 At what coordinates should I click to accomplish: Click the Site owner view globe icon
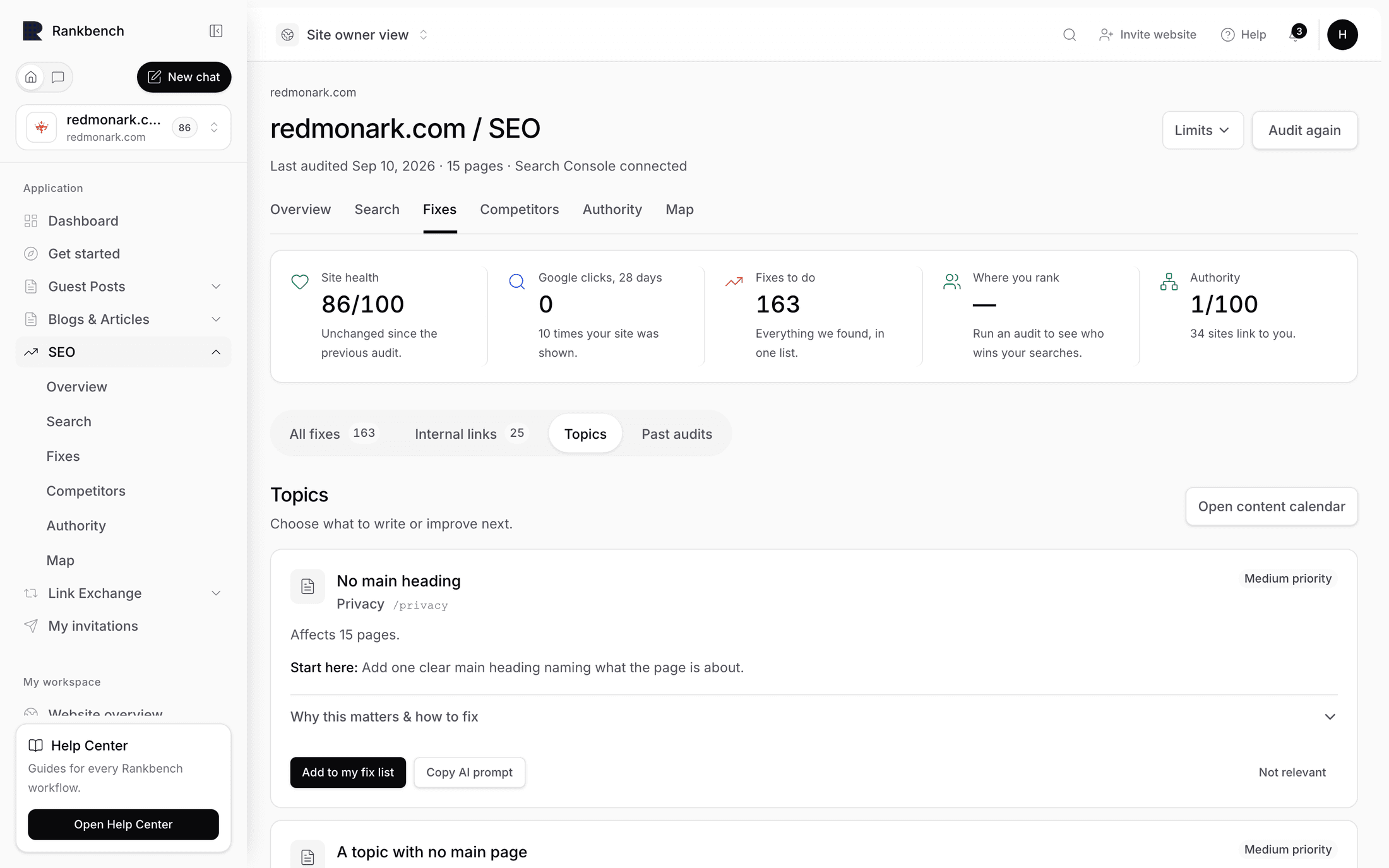[x=287, y=35]
